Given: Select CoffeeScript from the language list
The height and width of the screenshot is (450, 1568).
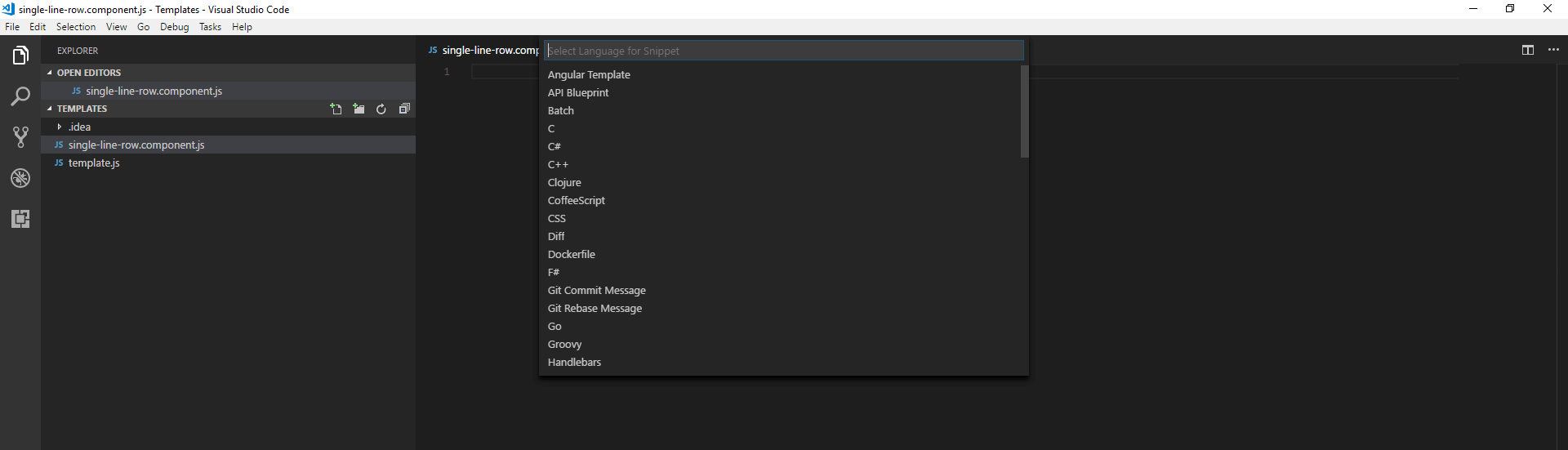Looking at the screenshot, I should click(x=576, y=200).
